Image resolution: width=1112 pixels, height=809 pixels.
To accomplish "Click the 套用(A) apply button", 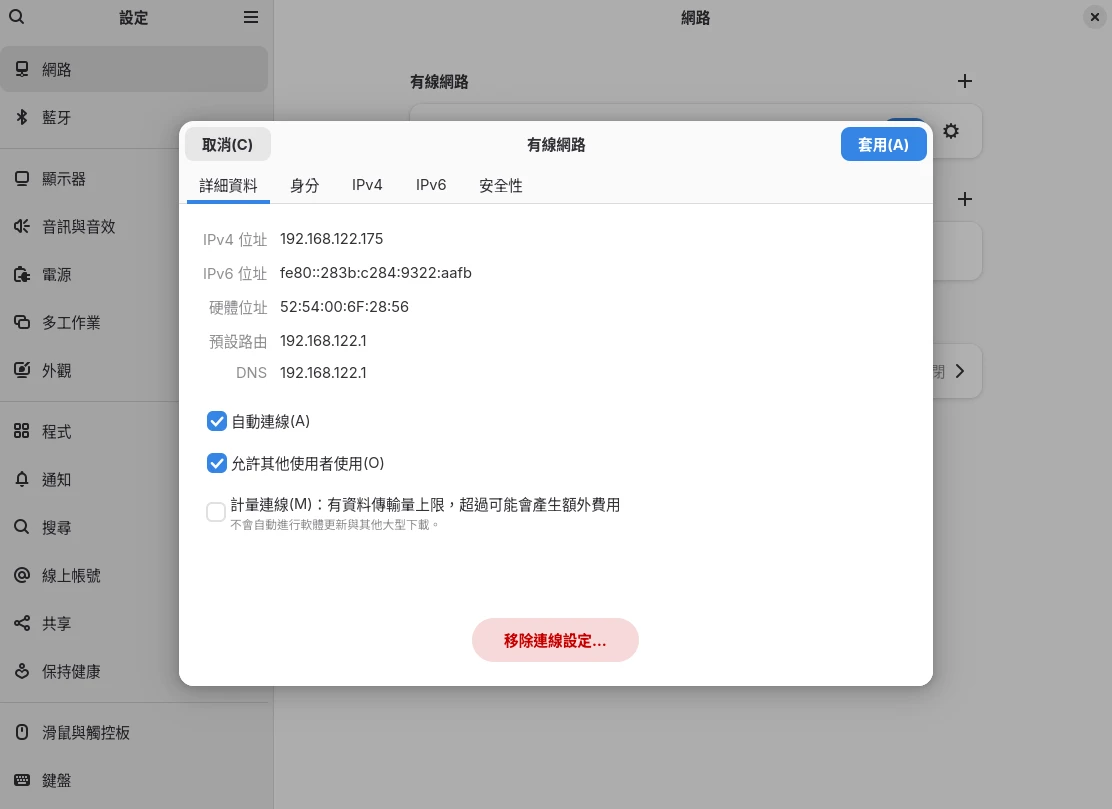I will 883,144.
